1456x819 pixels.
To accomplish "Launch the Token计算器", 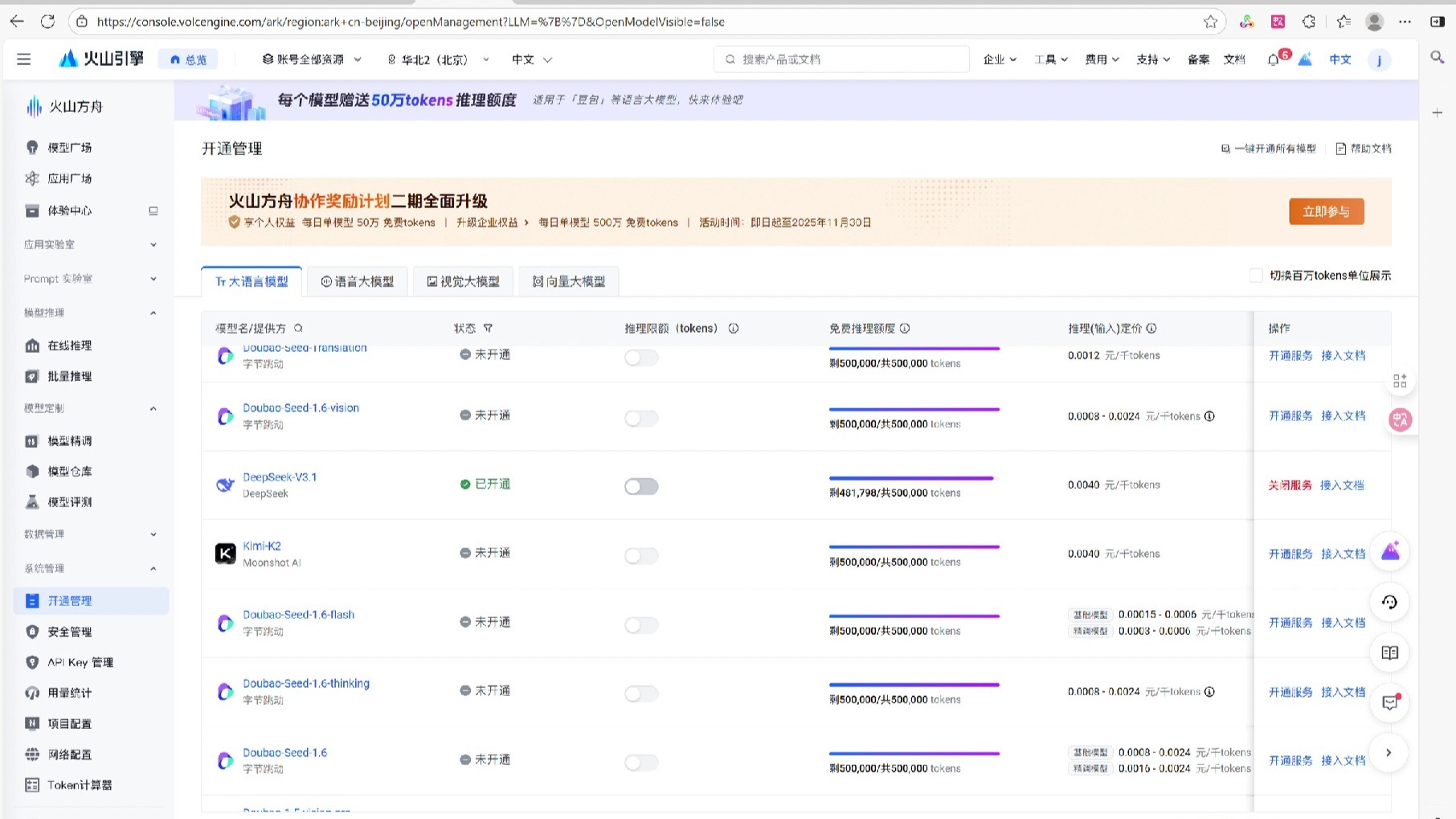I will click(80, 785).
